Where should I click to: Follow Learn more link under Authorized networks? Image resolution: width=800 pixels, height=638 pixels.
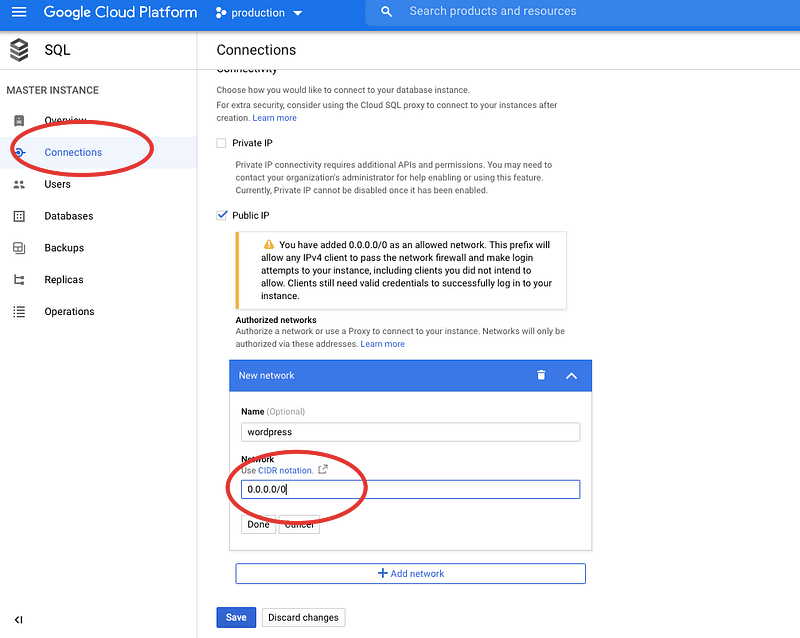(x=382, y=344)
